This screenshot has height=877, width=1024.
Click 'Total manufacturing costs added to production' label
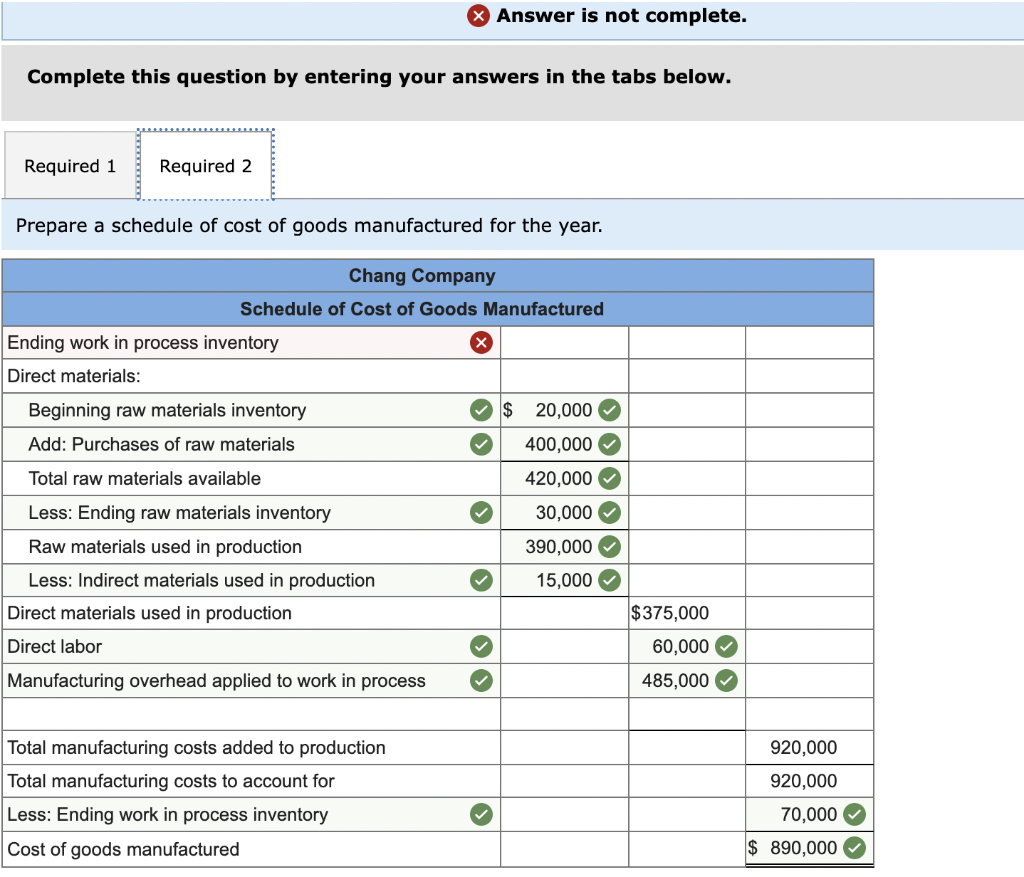click(x=197, y=748)
